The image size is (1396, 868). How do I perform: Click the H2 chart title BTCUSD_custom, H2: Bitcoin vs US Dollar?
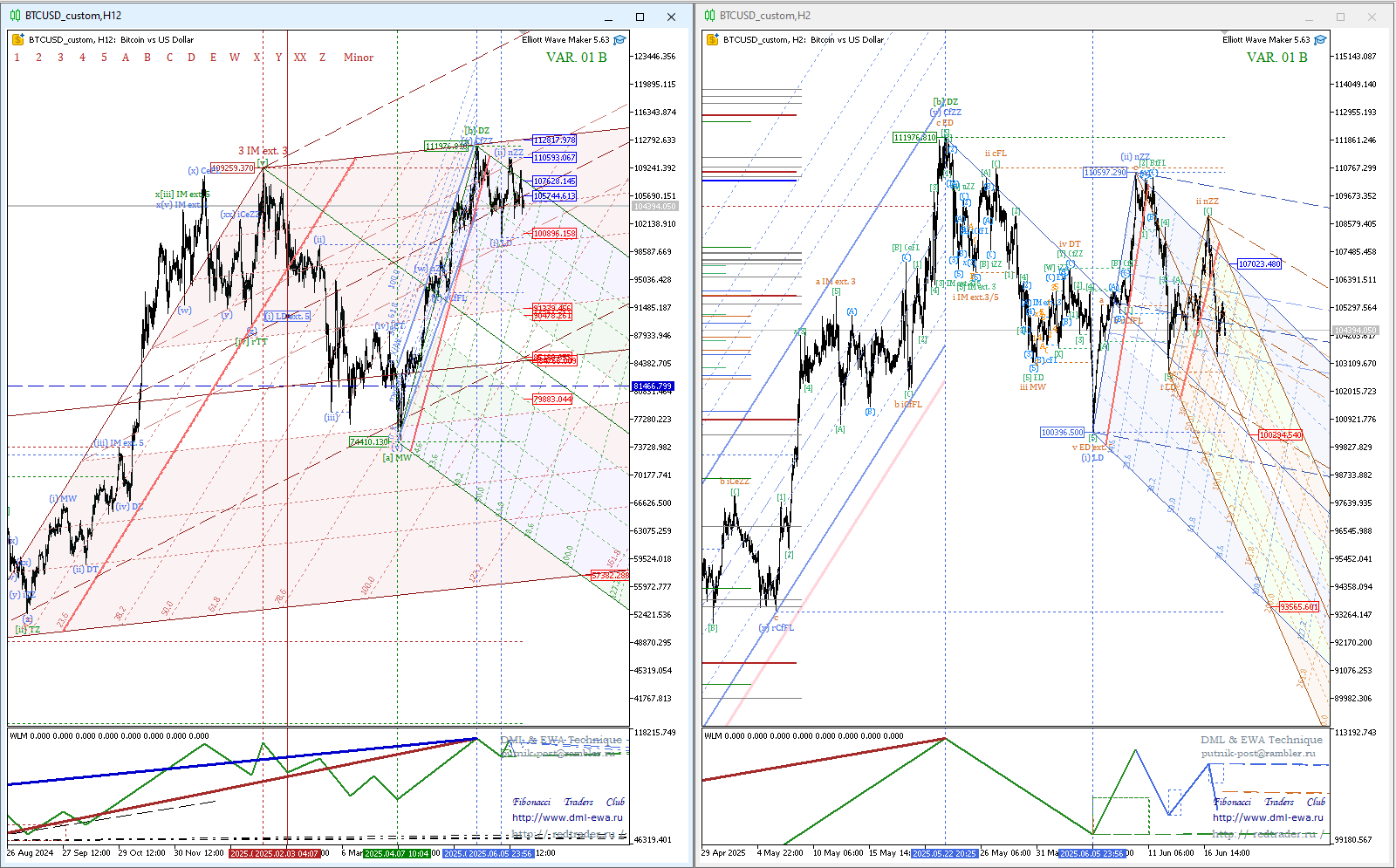coord(804,39)
